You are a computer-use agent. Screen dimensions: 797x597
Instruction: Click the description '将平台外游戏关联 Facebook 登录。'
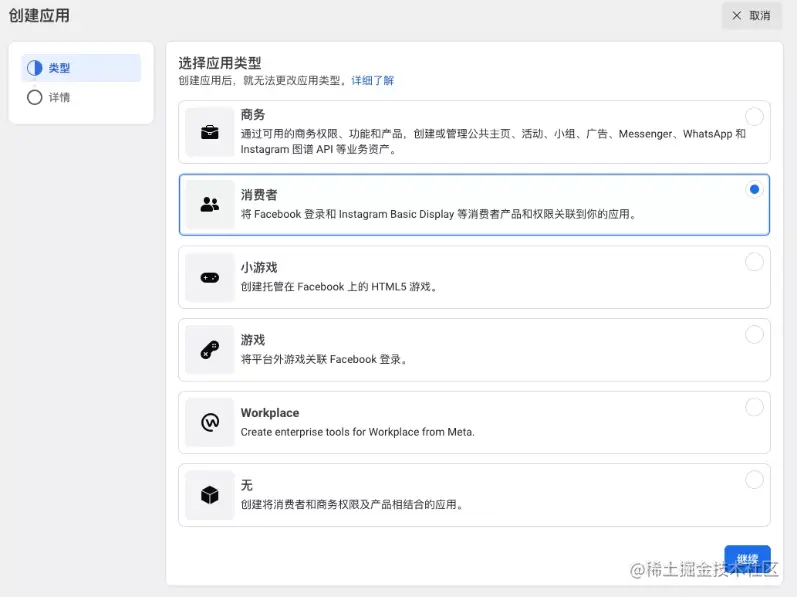[x=324, y=359]
